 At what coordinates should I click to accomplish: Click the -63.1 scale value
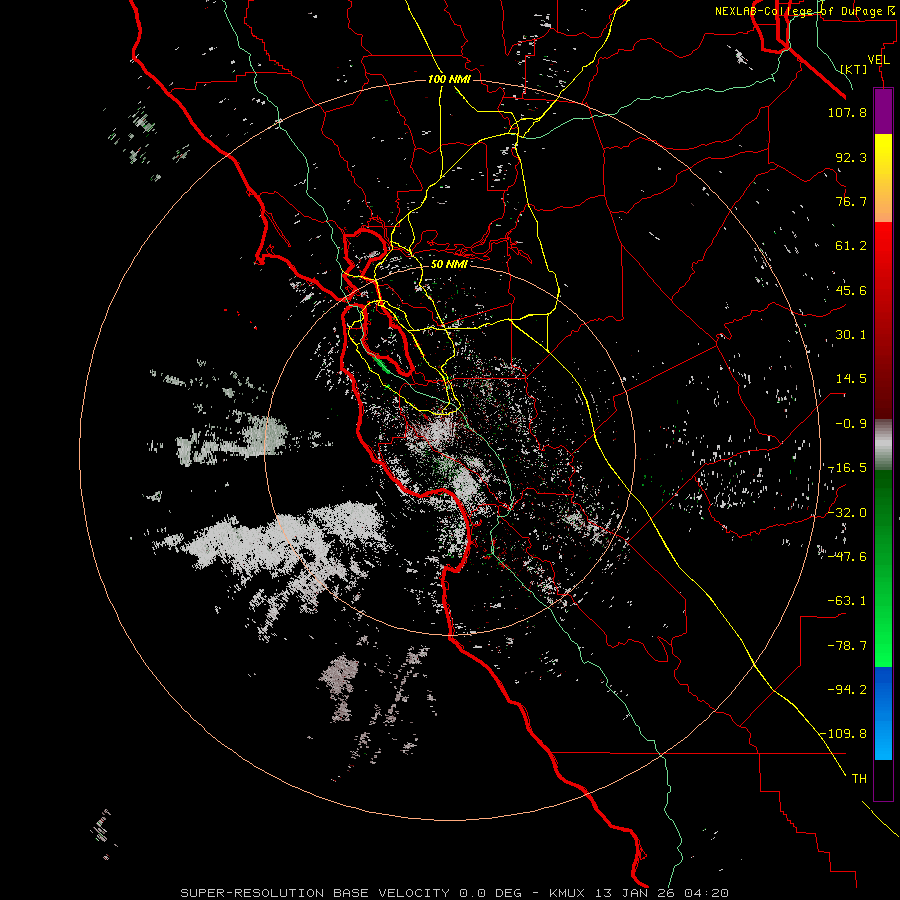pos(847,601)
